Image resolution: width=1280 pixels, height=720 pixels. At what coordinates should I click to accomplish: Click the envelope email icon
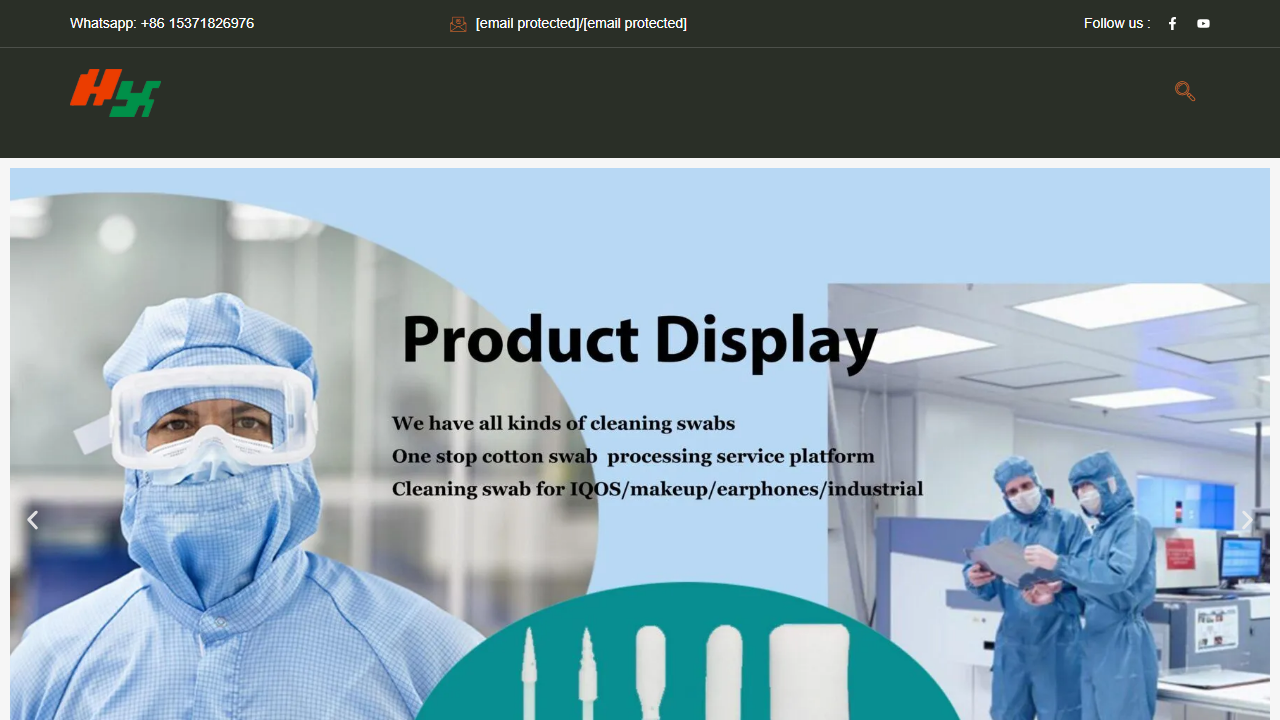coord(458,24)
